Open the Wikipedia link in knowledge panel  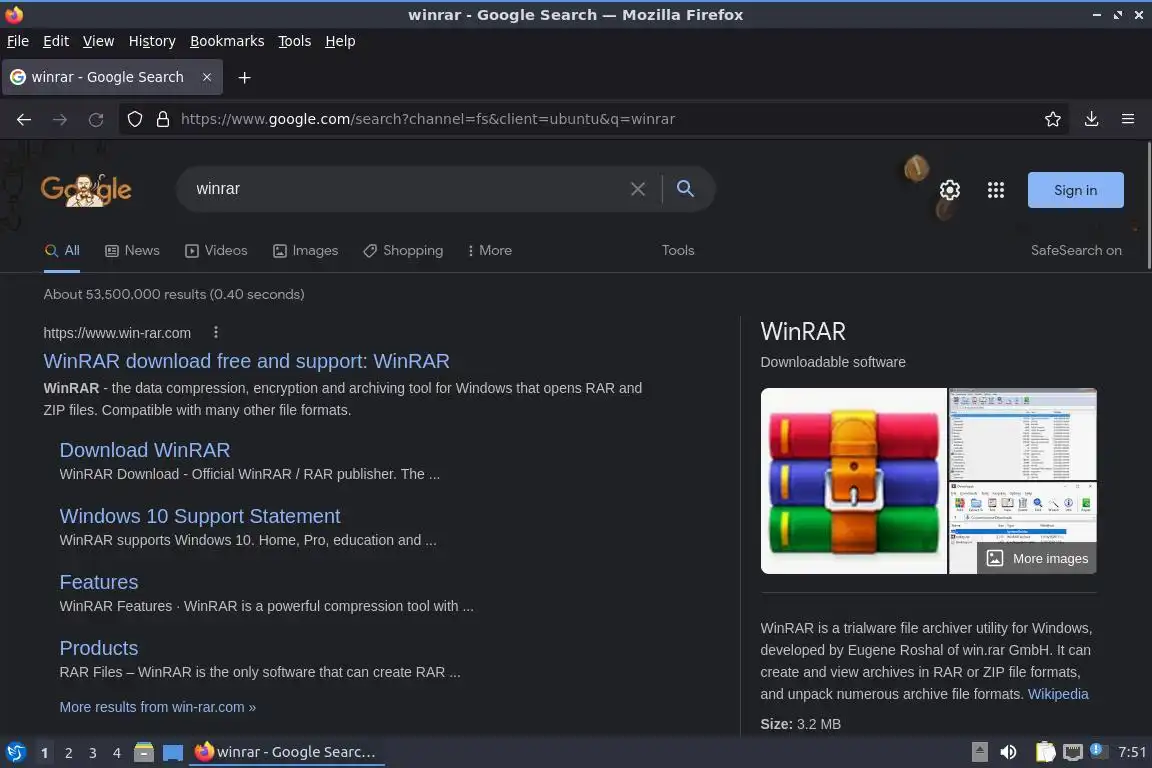pos(1058,694)
